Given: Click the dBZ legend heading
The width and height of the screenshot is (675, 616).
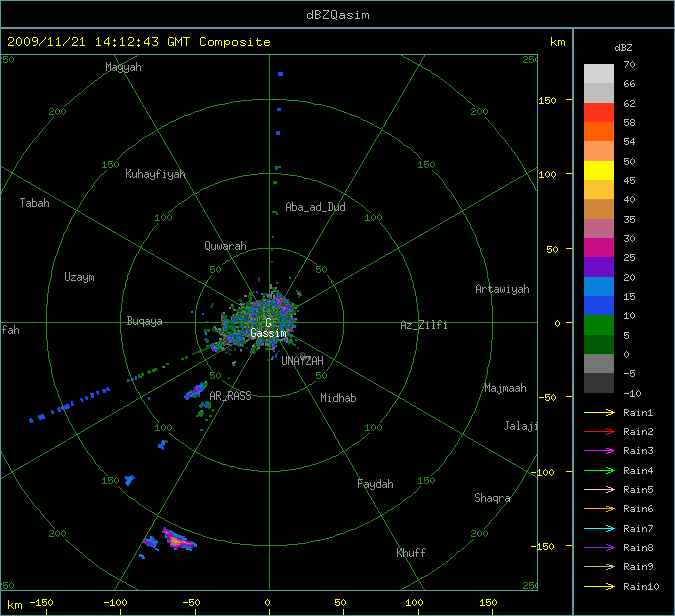Looking at the screenshot, I should pyautogui.click(x=623, y=48).
